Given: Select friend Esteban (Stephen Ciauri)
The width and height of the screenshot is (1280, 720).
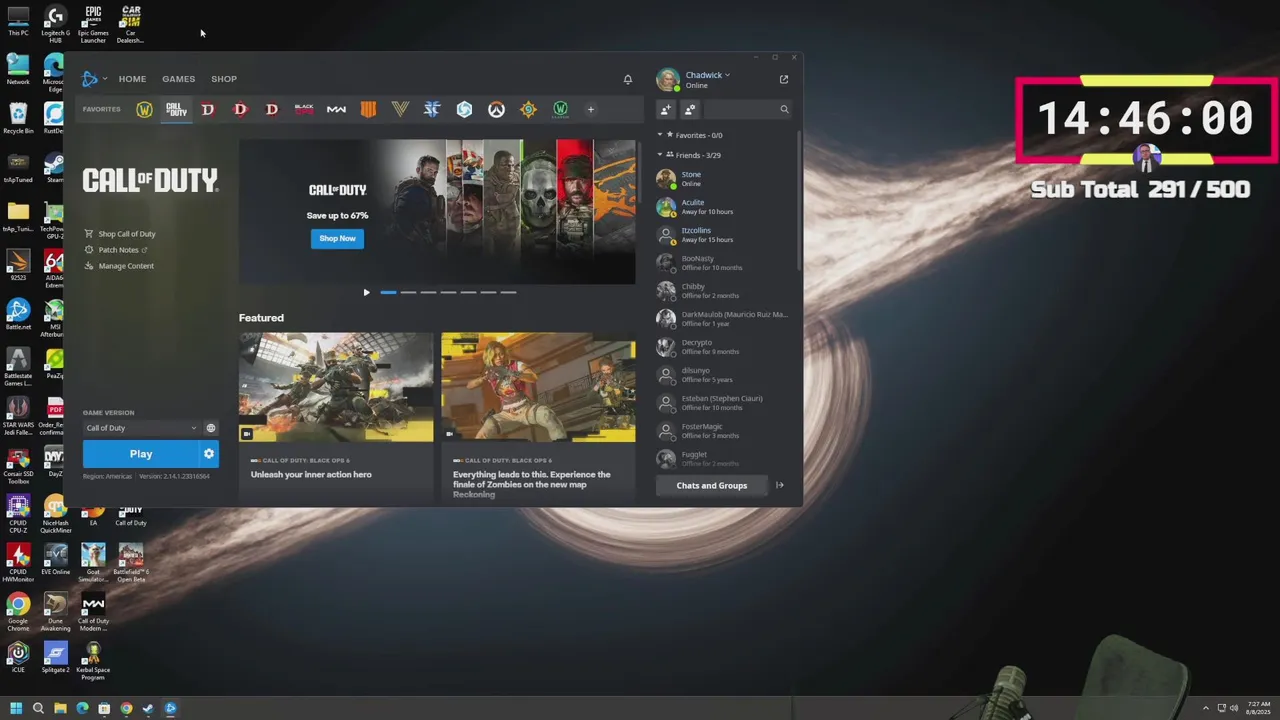Looking at the screenshot, I should click(x=726, y=403).
